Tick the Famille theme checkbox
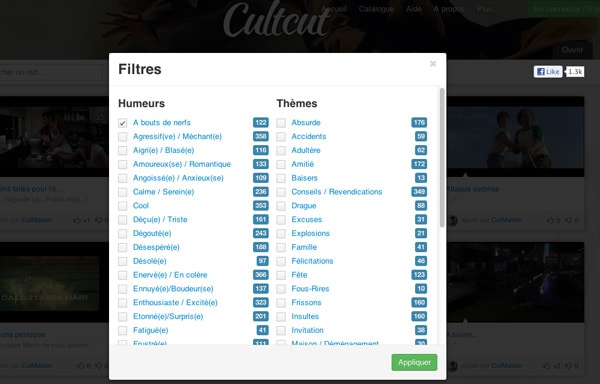 coord(281,247)
